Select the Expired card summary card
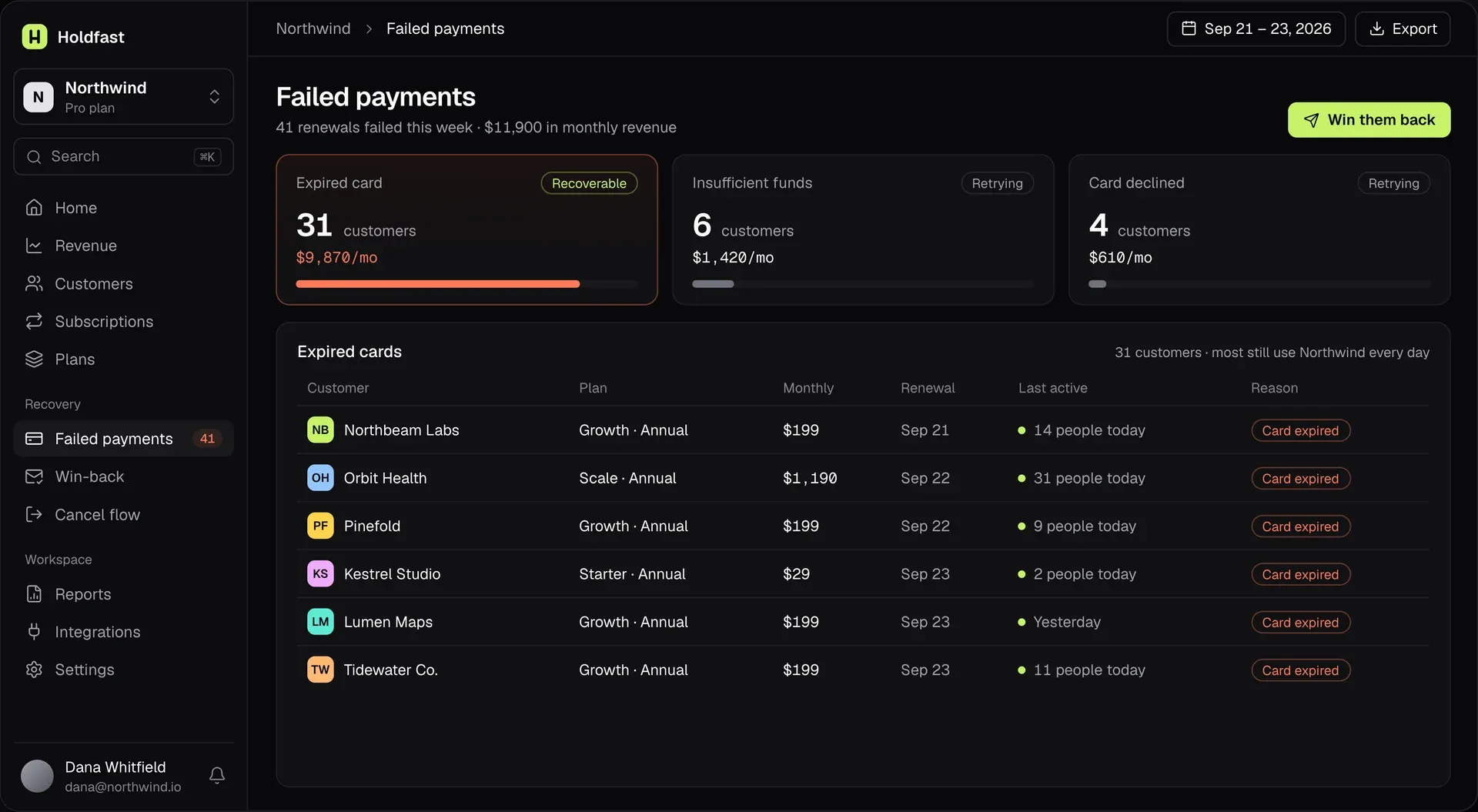This screenshot has height=812, width=1478. point(466,229)
